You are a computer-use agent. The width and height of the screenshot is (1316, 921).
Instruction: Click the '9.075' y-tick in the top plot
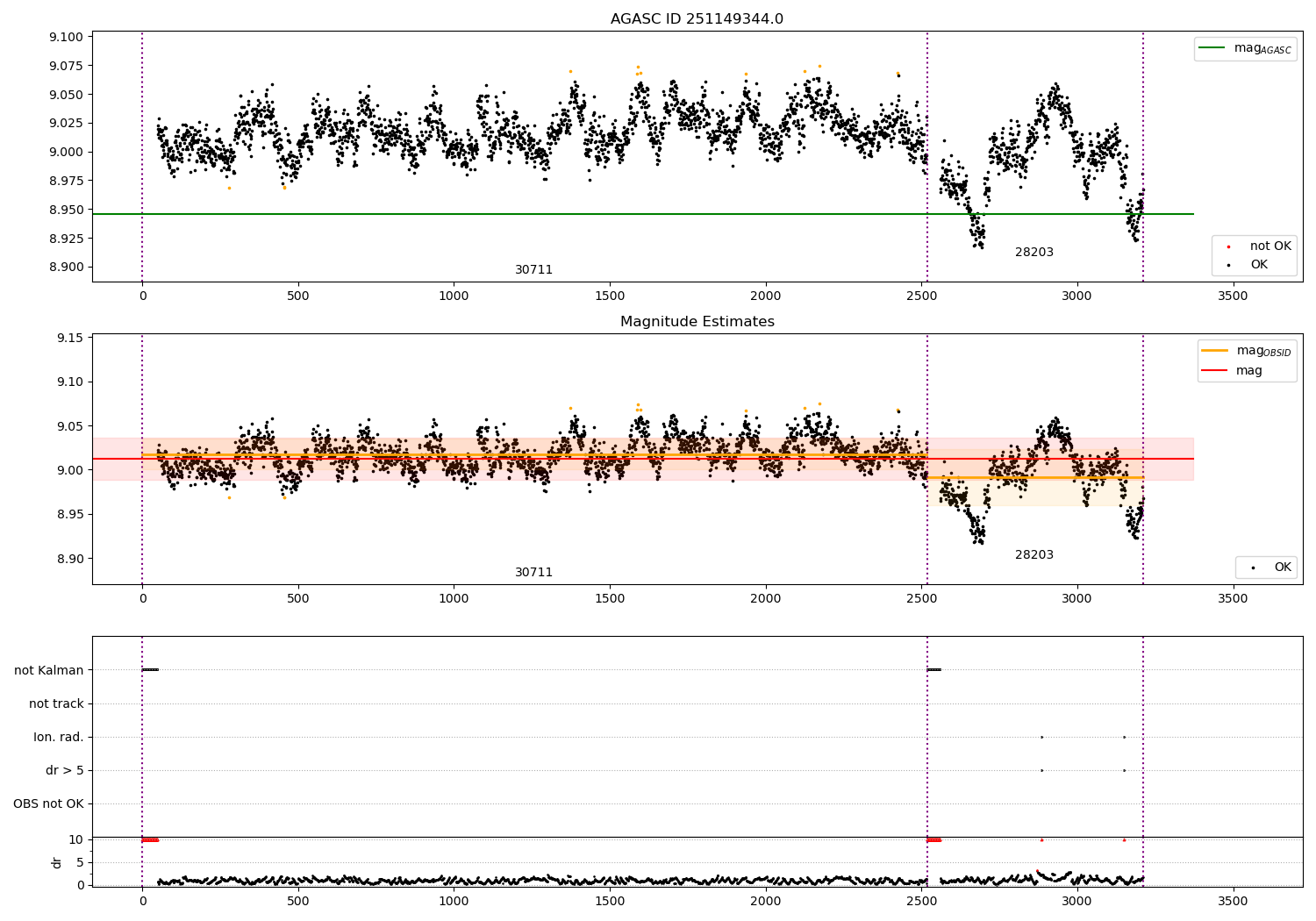pos(66,66)
